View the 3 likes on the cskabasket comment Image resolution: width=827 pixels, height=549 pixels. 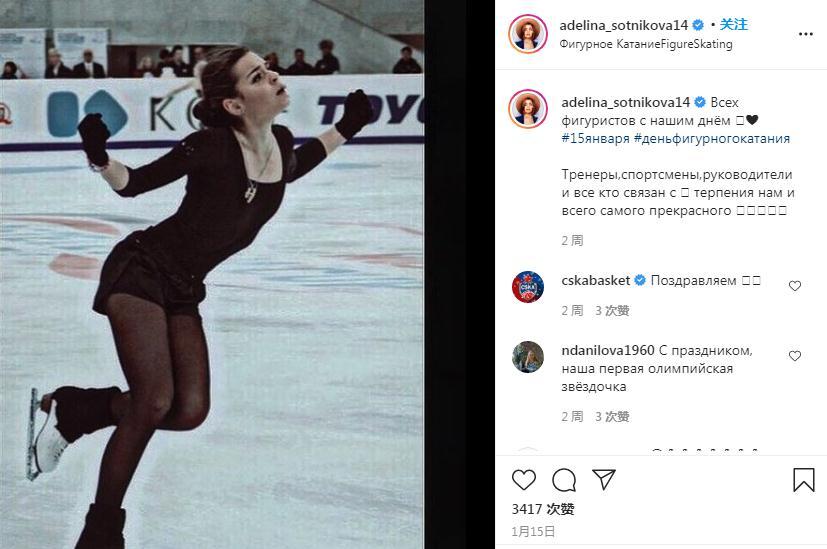pos(612,311)
